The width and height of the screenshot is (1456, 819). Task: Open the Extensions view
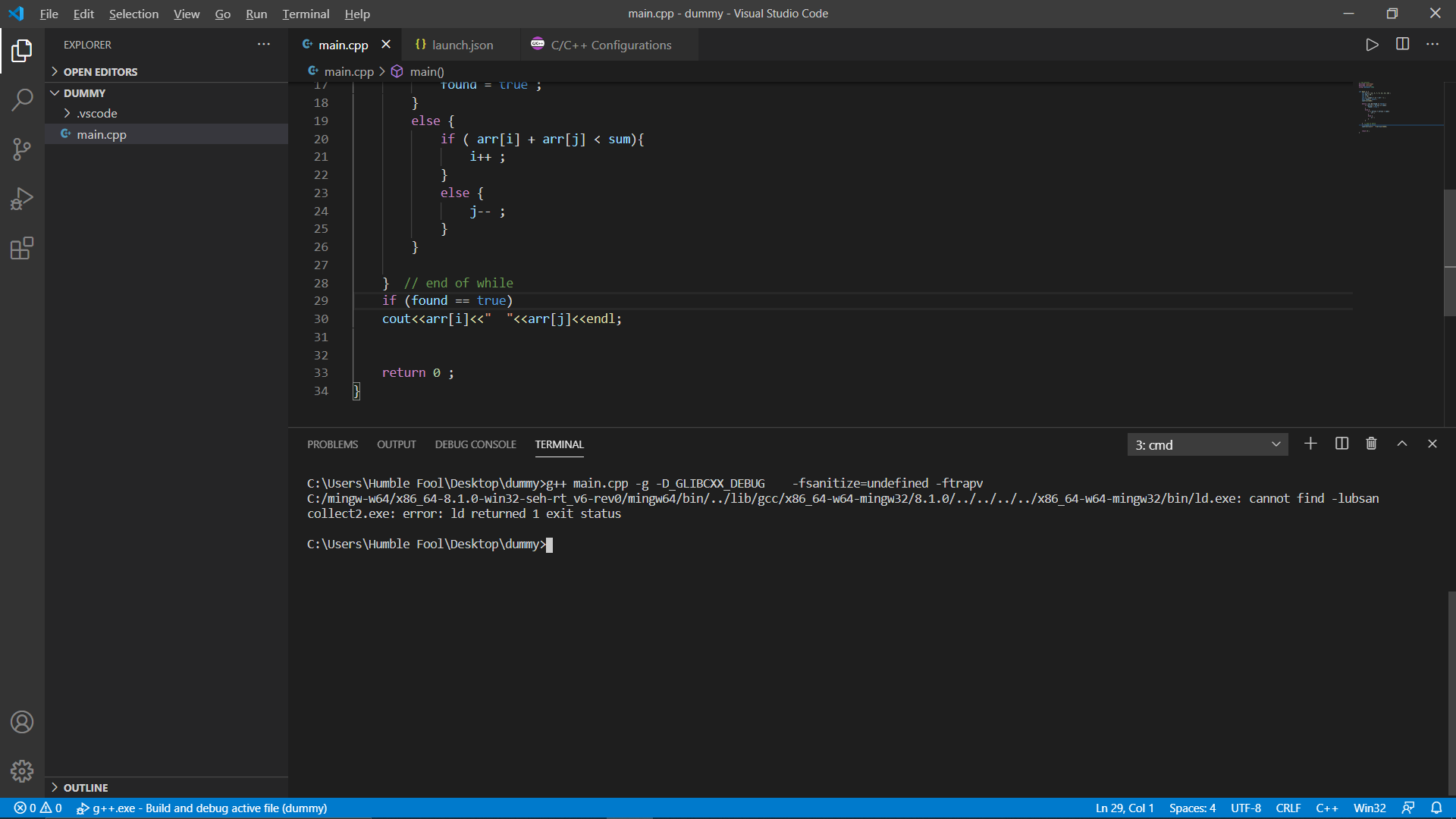(x=22, y=248)
